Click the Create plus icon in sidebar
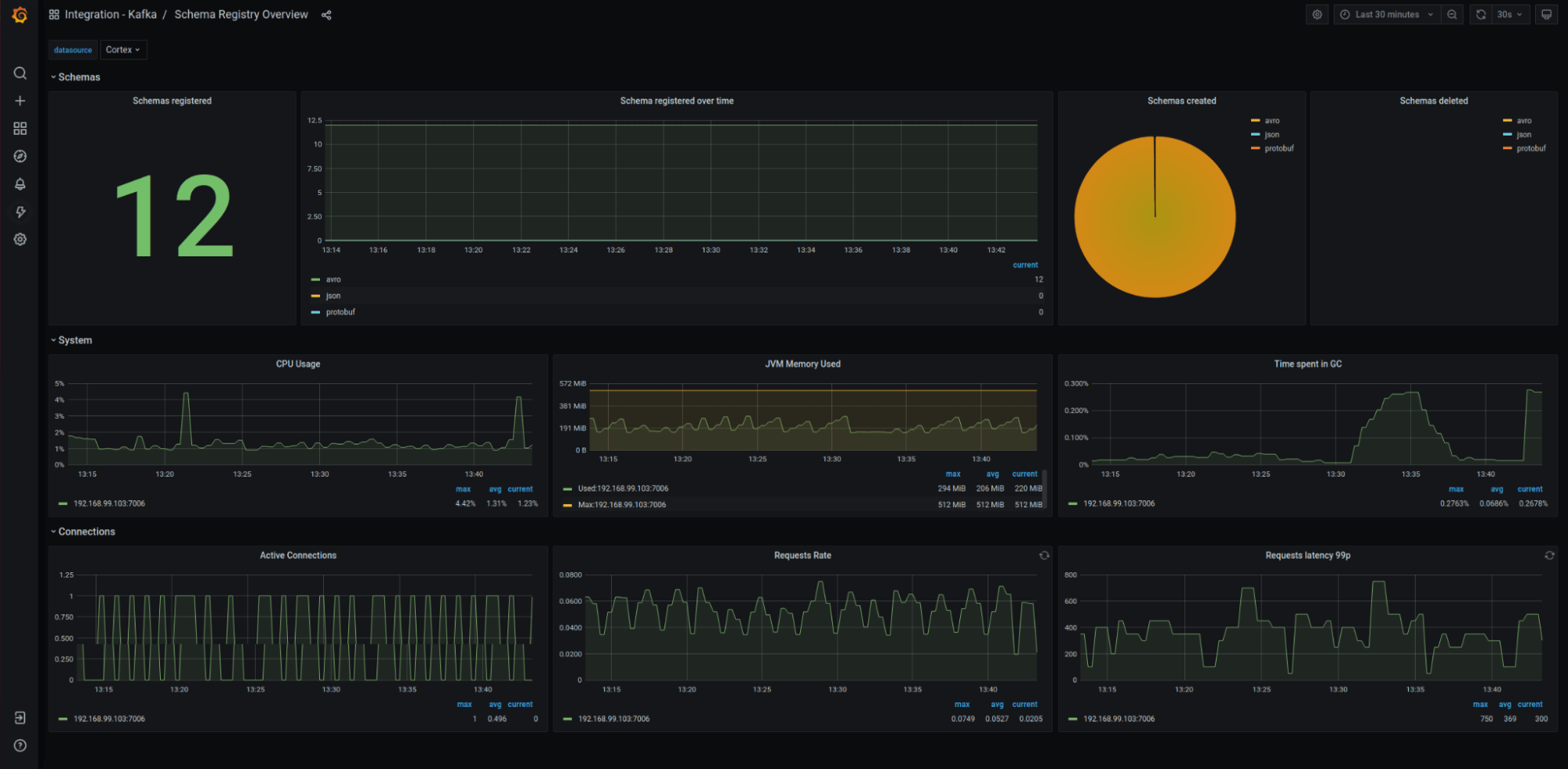1568x769 pixels. click(20, 101)
